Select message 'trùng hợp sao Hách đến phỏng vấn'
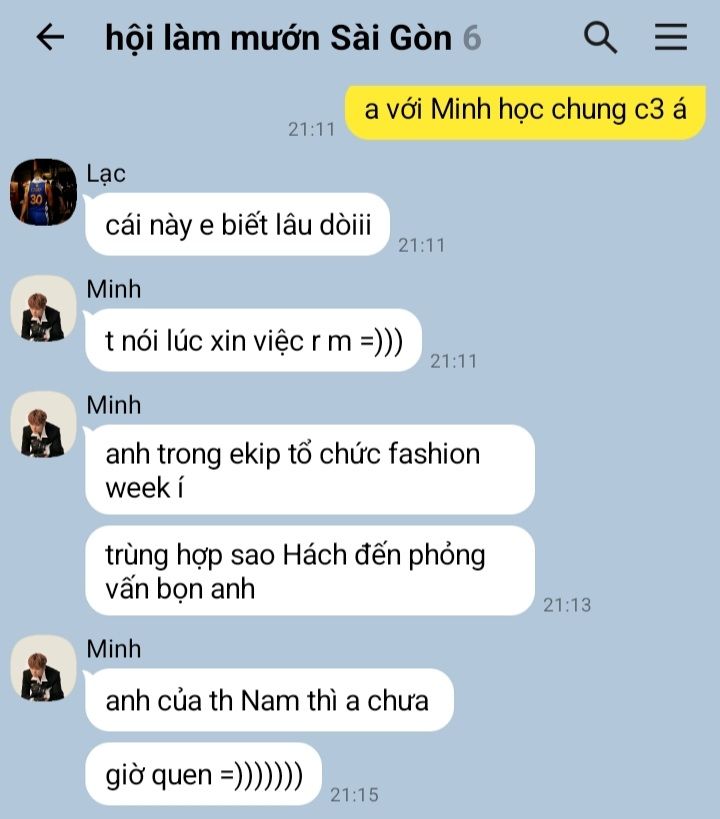This screenshot has height=819, width=720. coord(310,571)
